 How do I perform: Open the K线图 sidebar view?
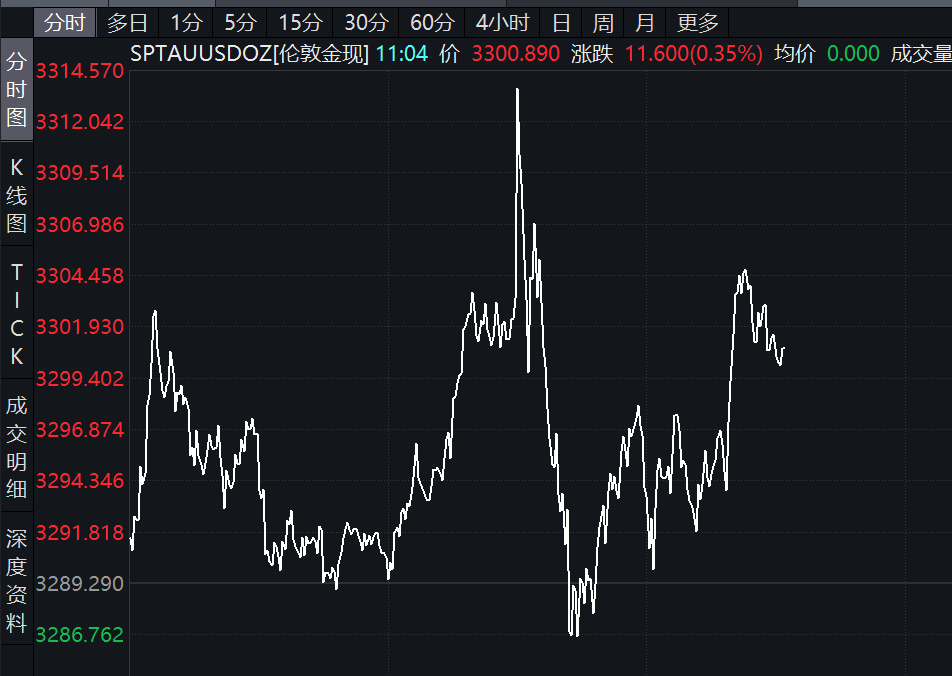[16, 195]
